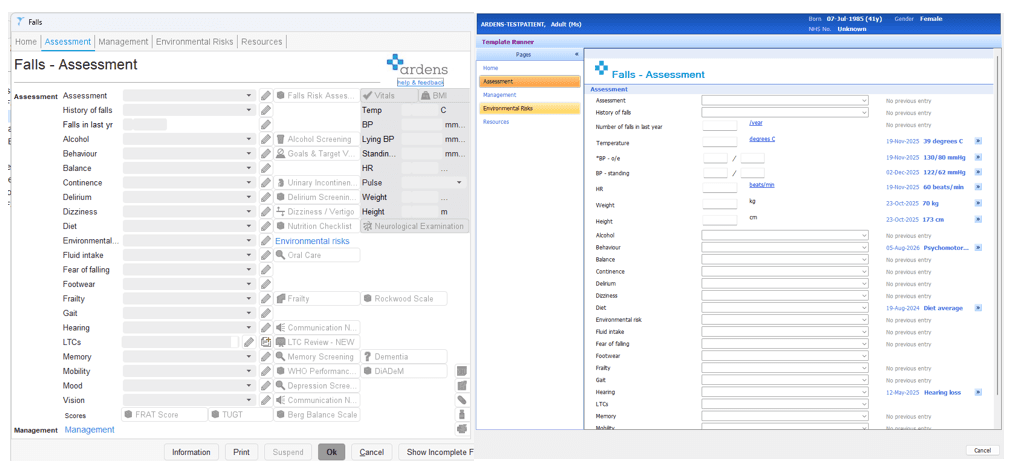Open the Depression Screening template
Image resolution: width=1013 pixels, height=471 pixels.
tap(317, 386)
